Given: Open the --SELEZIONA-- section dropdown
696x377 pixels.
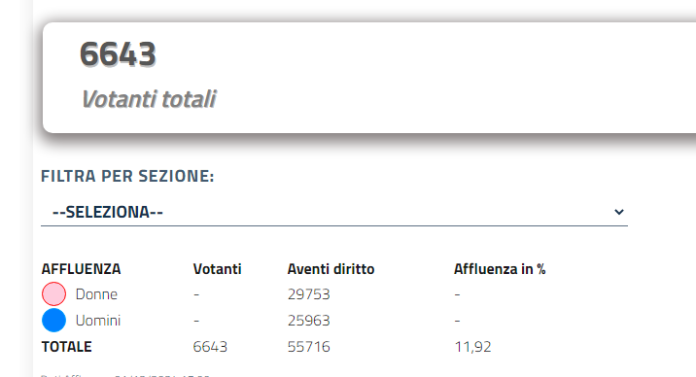Looking at the screenshot, I should pos(334,212).
